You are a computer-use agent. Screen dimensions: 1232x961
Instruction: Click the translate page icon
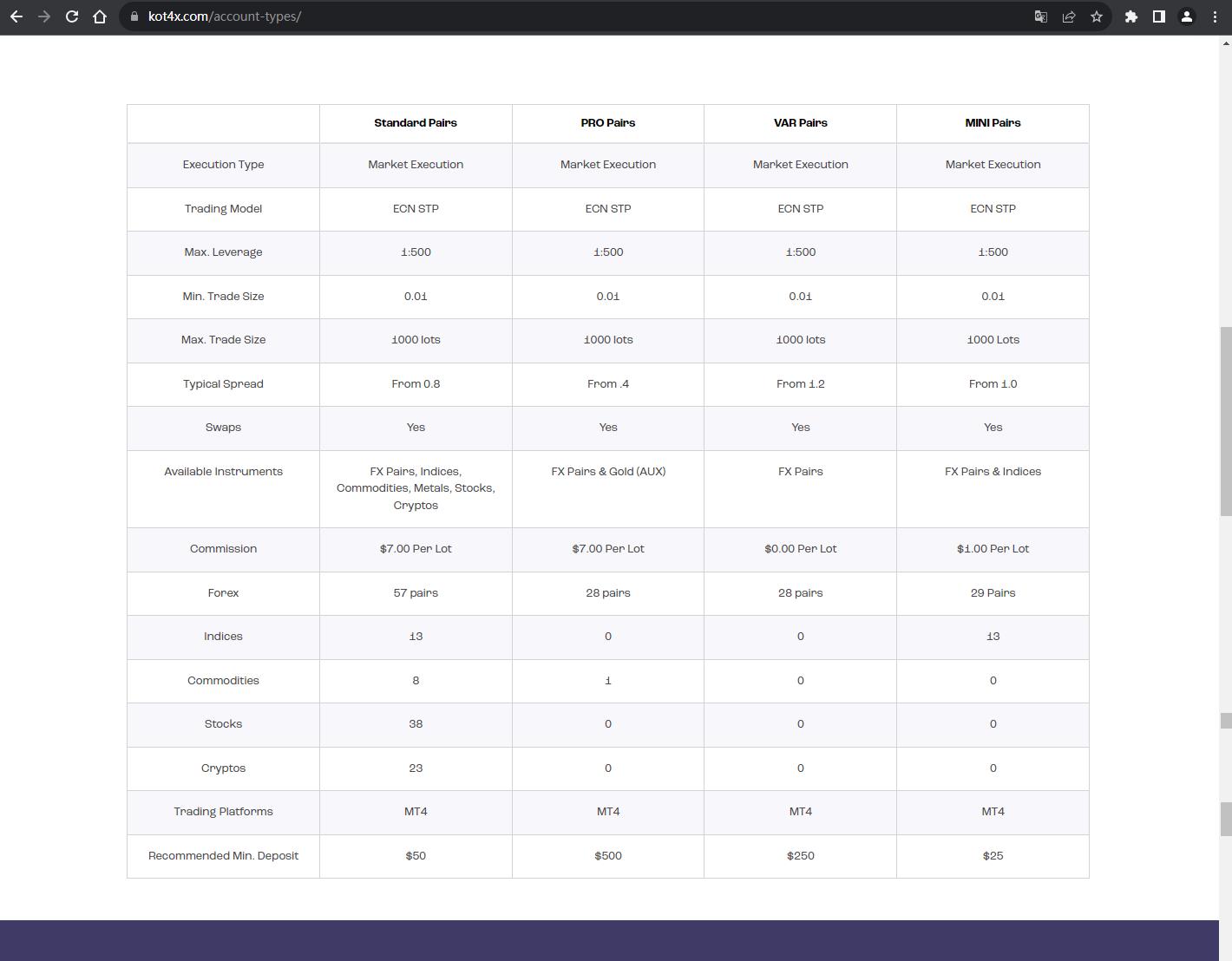click(x=1041, y=16)
